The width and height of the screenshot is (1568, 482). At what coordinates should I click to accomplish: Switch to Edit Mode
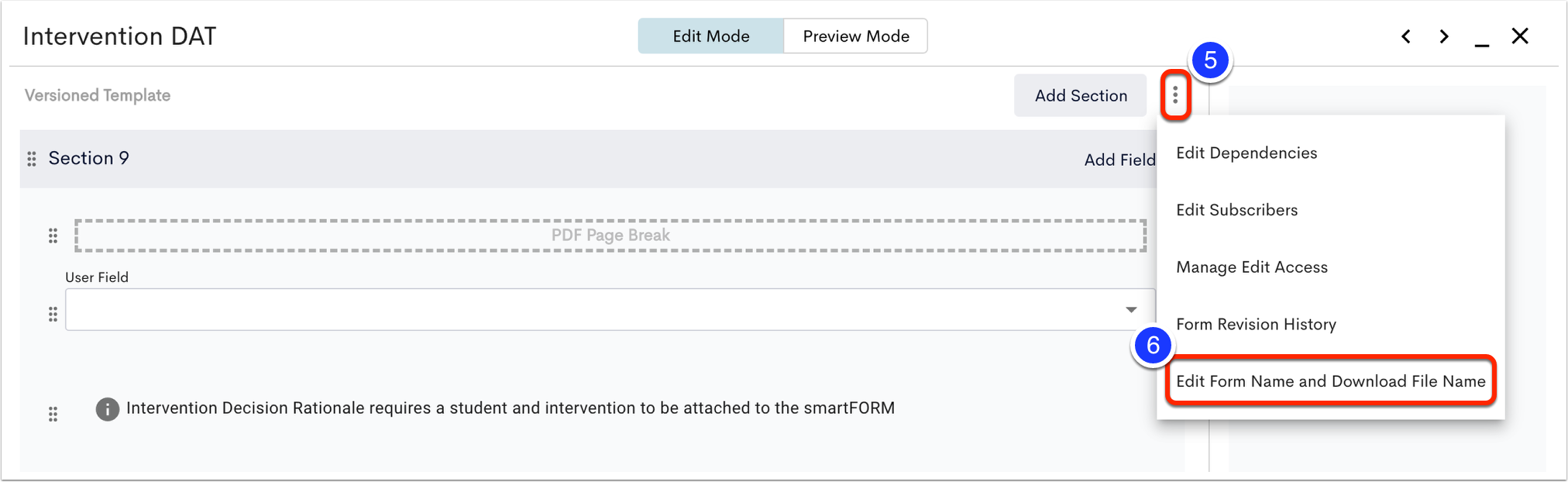coord(711,36)
